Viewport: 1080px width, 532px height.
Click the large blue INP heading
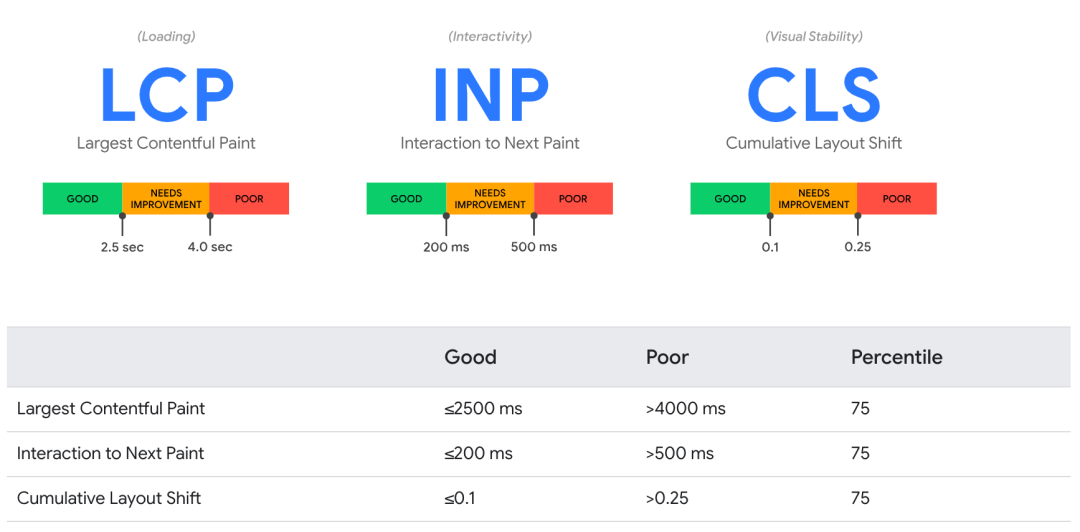pos(490,96)
